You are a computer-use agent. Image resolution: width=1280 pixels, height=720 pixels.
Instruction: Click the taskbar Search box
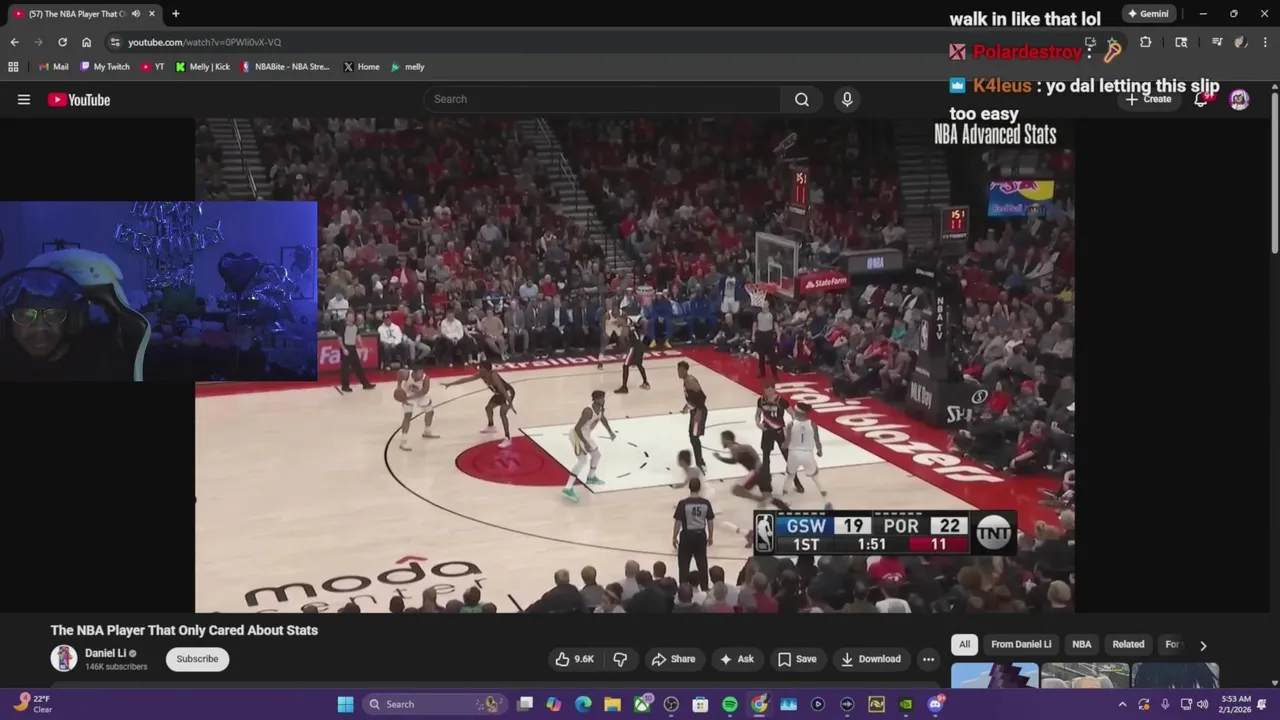point(433,704)
